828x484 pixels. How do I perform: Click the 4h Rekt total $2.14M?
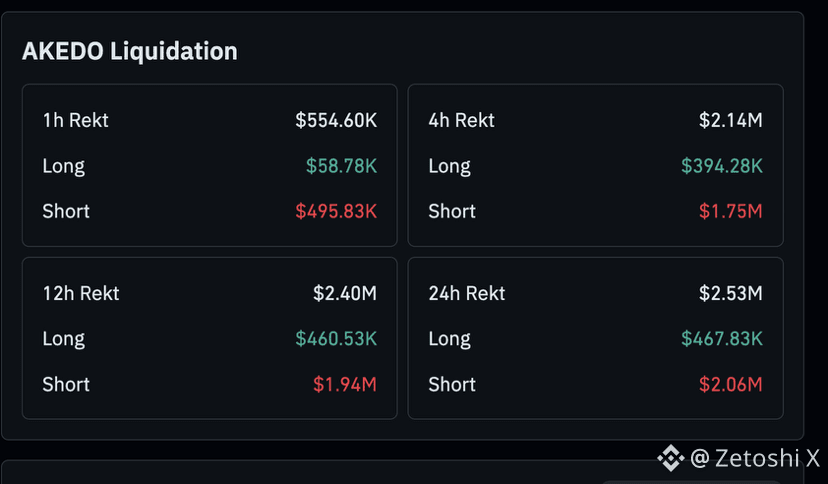(731, 120)
